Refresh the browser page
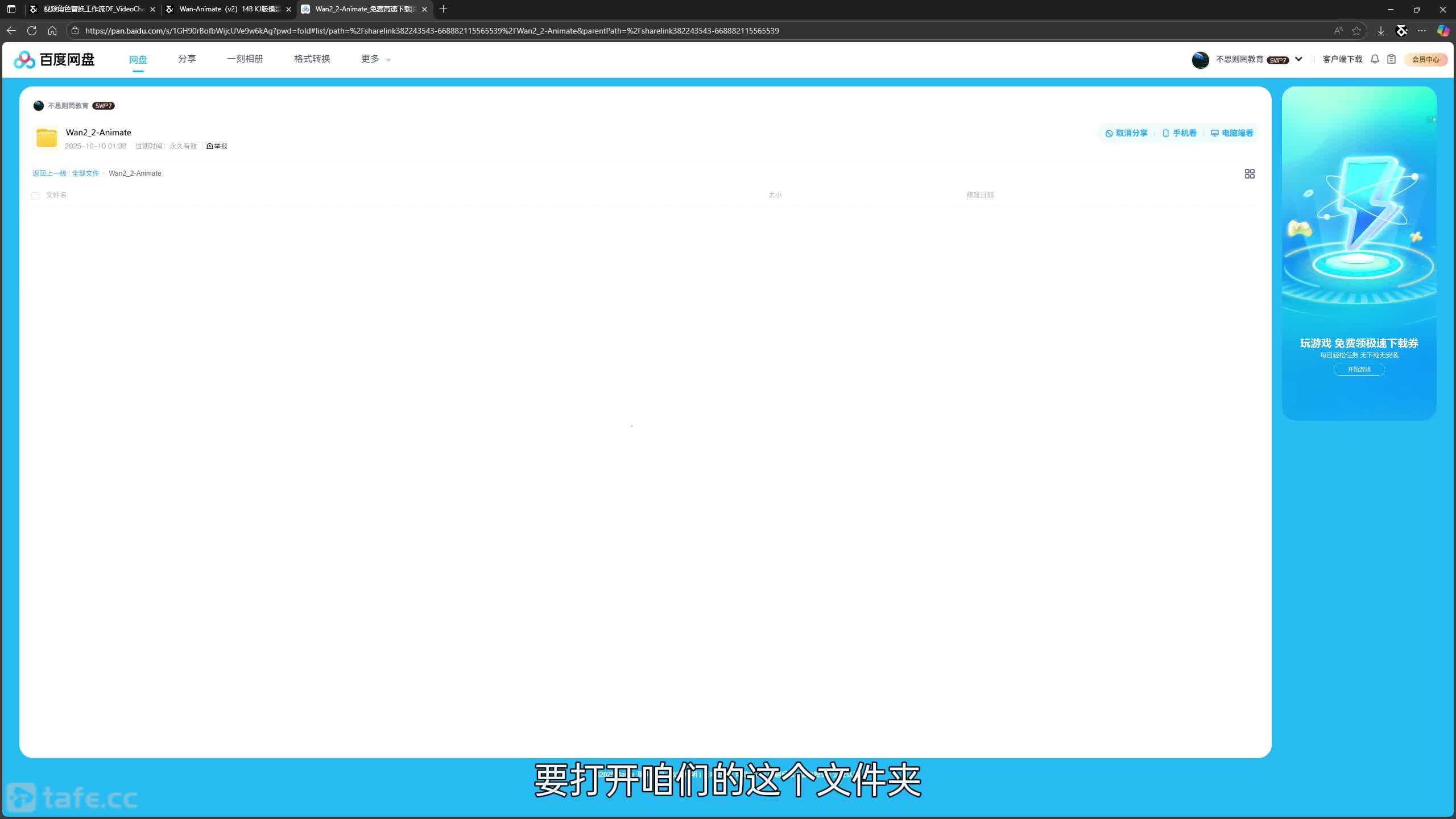The height and width of the screenshot is (819, 1456). [x=32, y=31]
